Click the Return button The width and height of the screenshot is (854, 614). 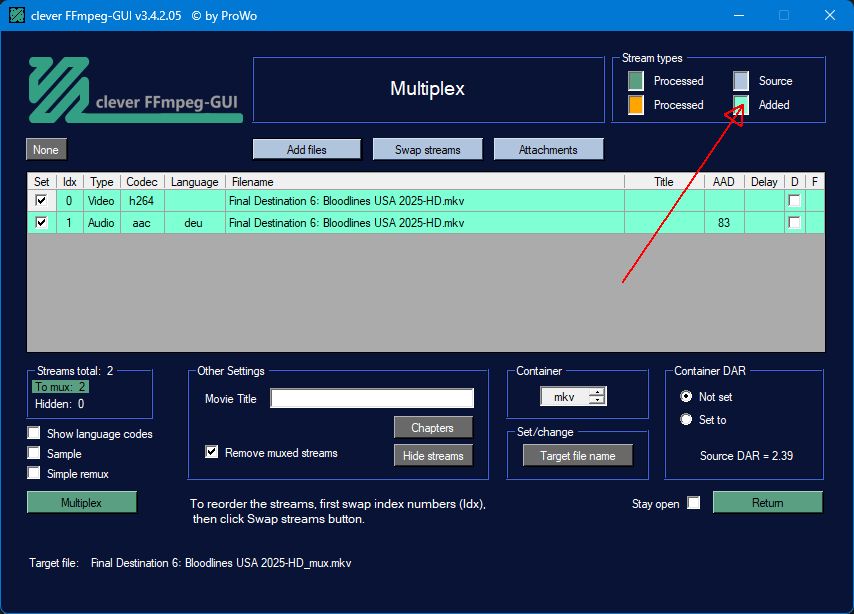(x=767, y=502)
